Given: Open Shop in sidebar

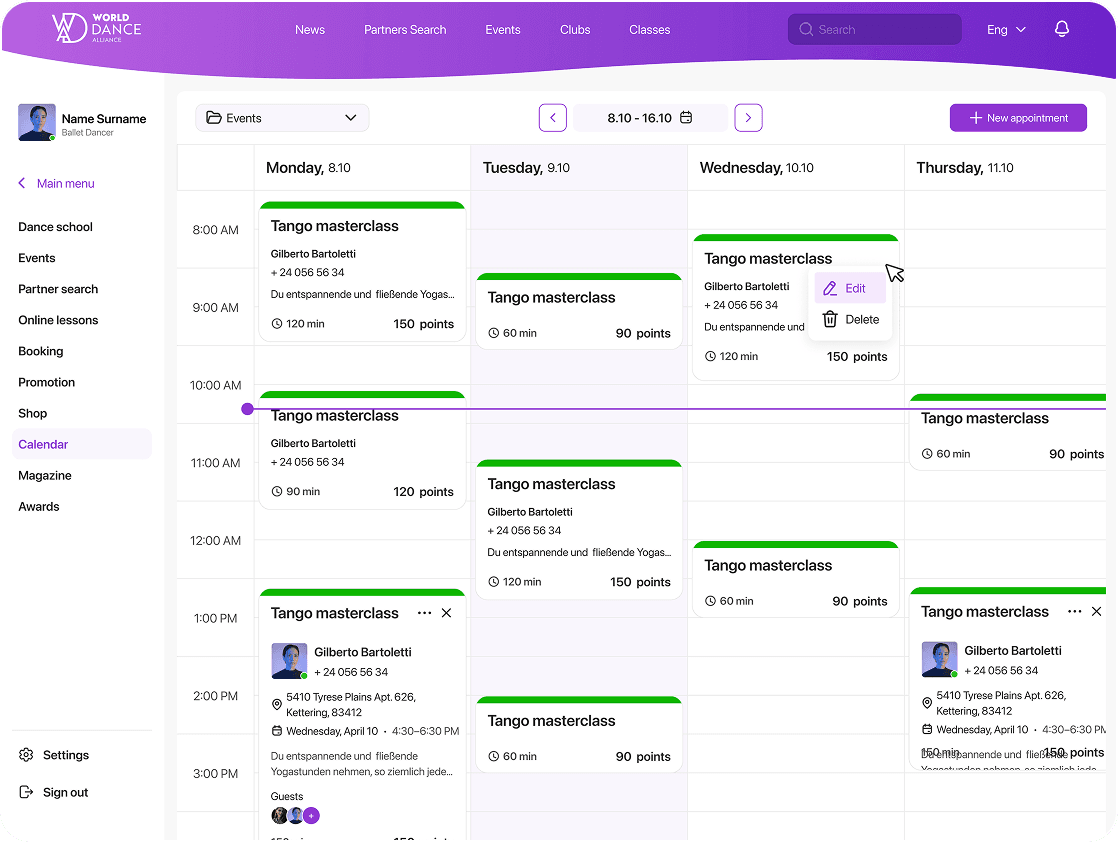Looking at the screenshot, I should pos(33,414).
